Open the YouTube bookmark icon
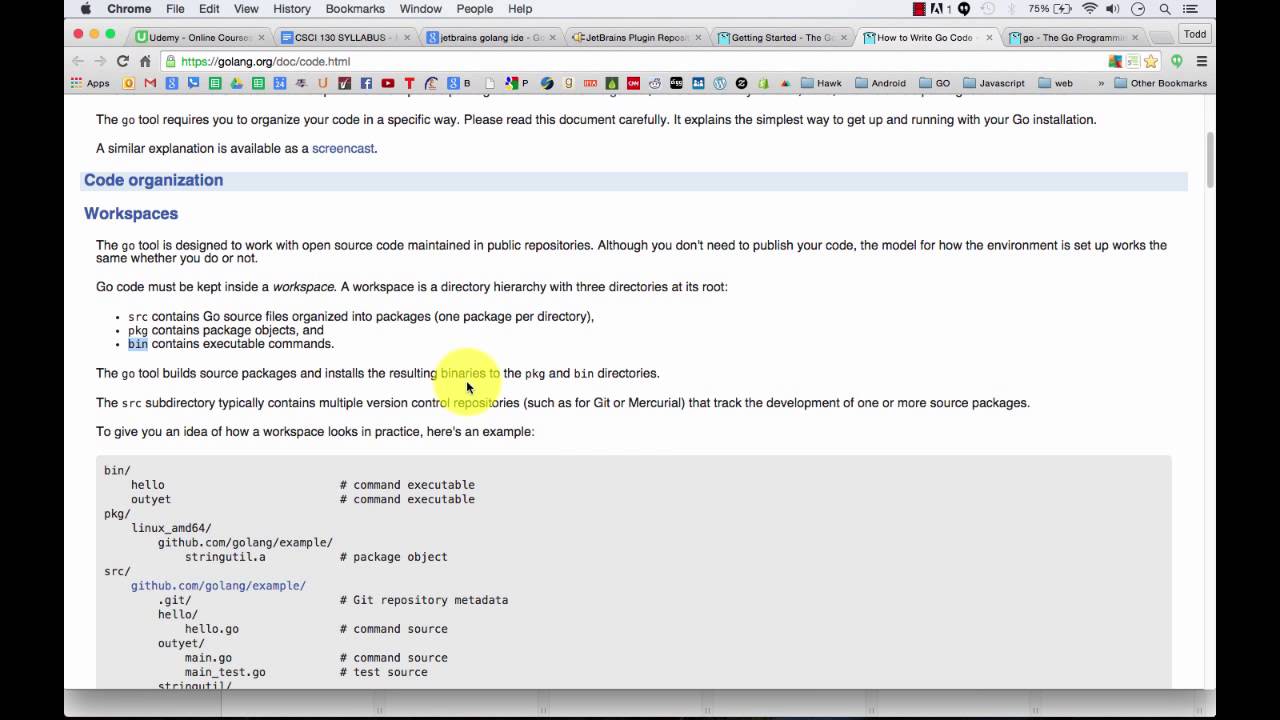Screen dimensions: 1280x720 [x=387, y=83]
